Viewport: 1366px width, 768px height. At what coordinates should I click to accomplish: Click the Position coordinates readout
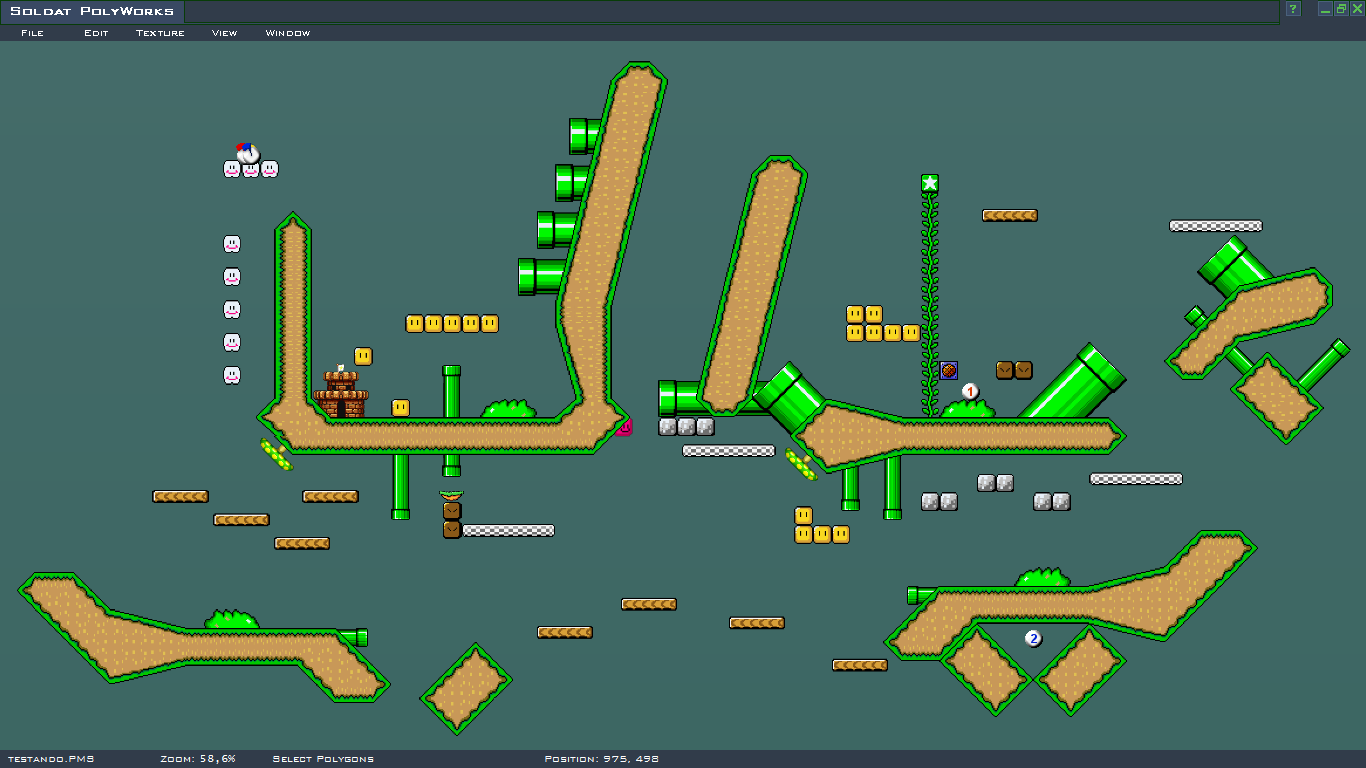point(601,759)
